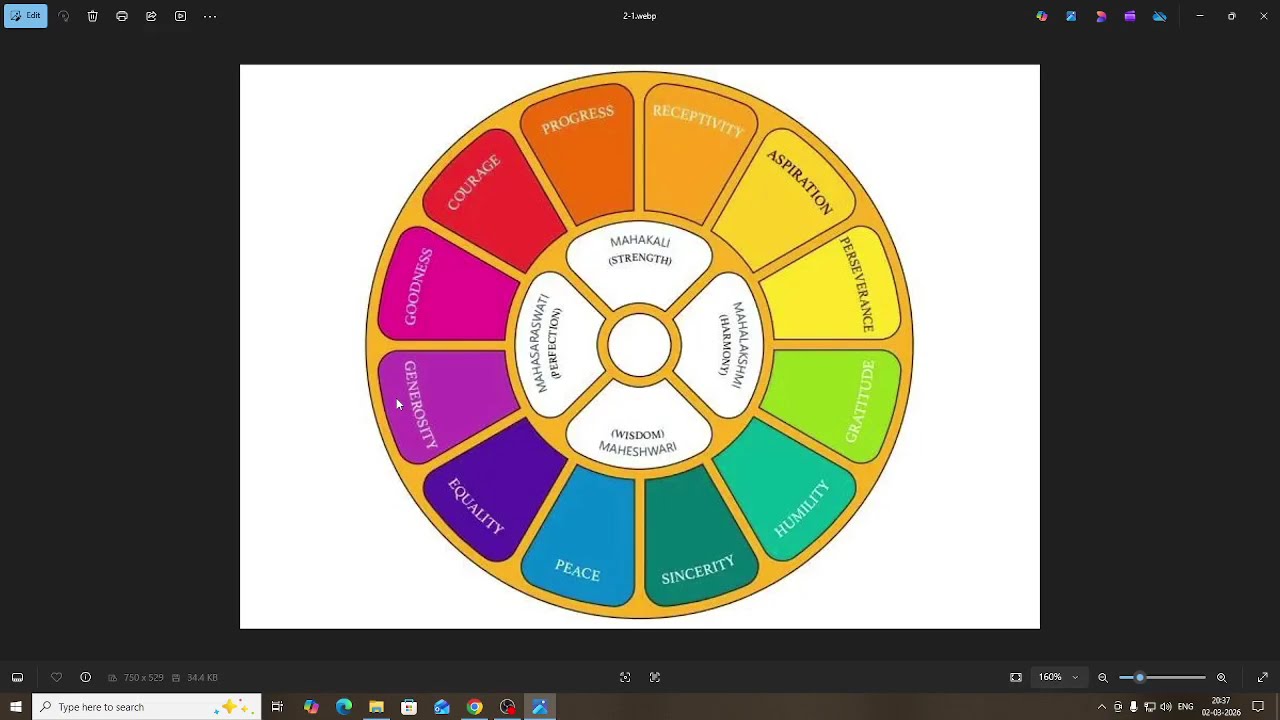Open Outlook from the taskbar
1280x720 pixels.
(x=442, y=707)
